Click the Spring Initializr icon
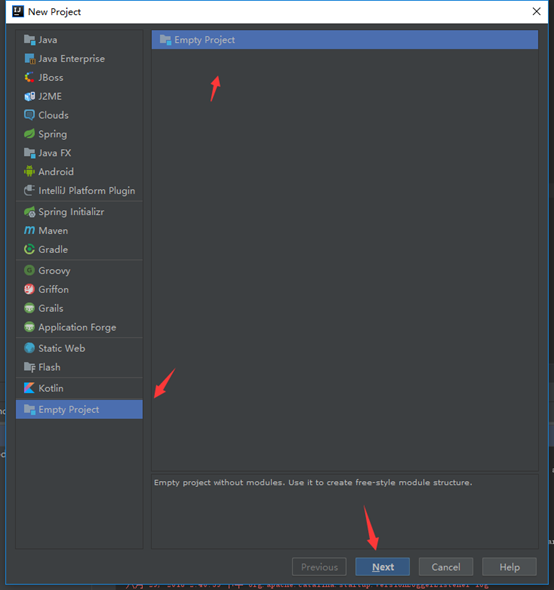This screenshot has width=554, height=590. [29, 212]
